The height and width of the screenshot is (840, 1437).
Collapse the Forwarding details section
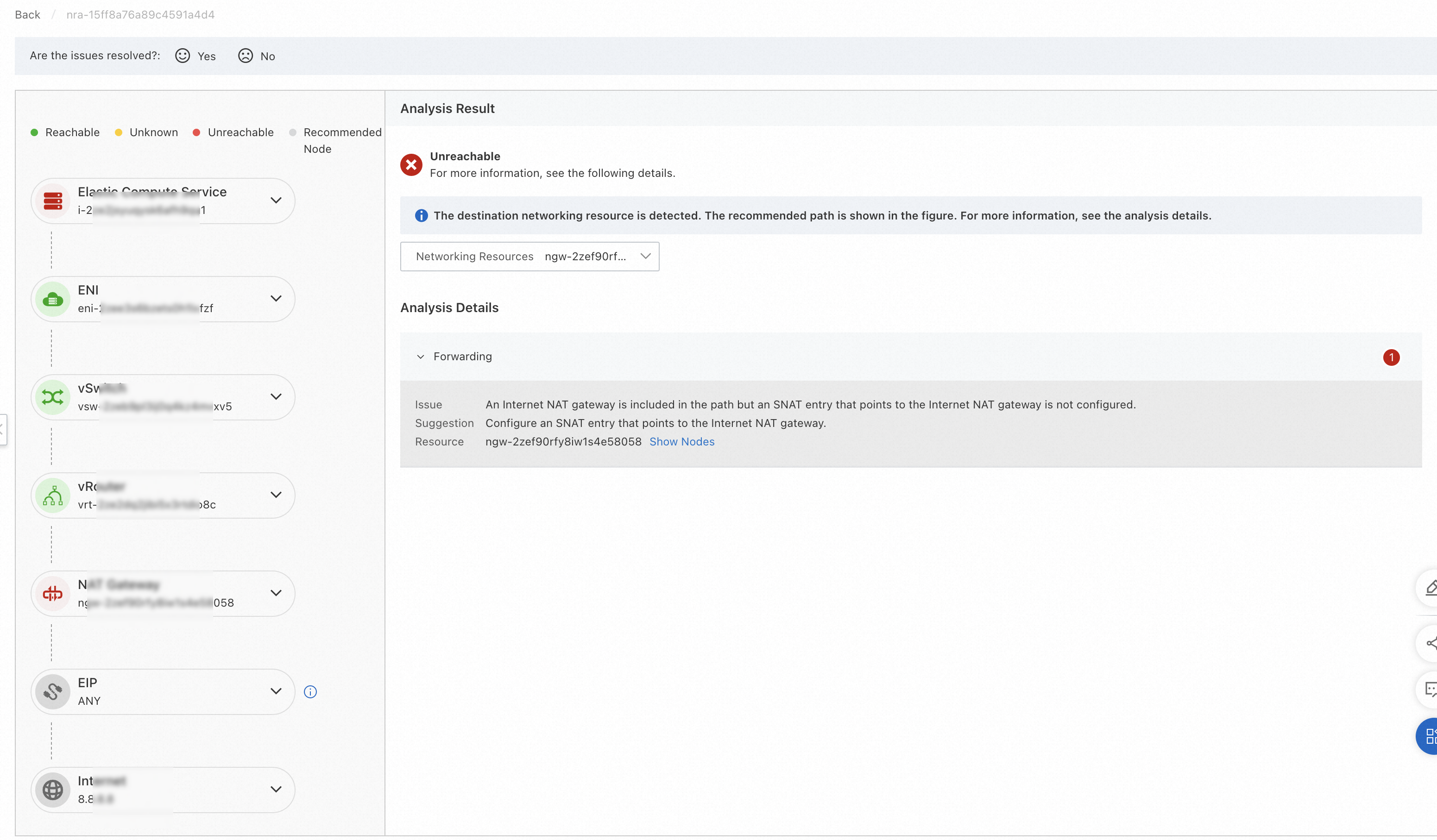(x=421, y=357)
